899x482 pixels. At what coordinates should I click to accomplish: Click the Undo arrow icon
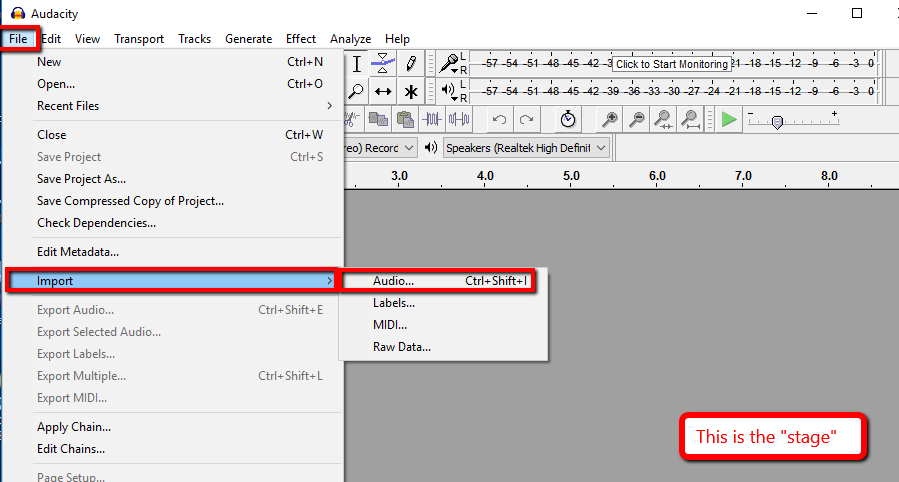(x=499, y=119)
